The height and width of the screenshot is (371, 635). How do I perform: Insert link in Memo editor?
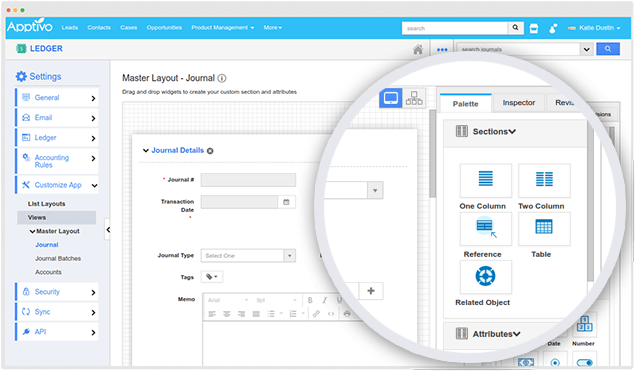click(x=316, y=314)
